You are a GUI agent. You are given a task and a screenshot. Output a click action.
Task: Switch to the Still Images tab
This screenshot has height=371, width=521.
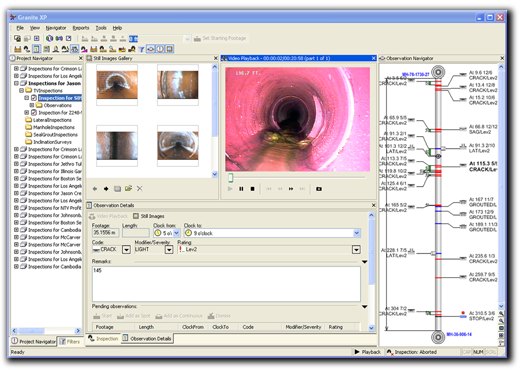coord(149,216)
